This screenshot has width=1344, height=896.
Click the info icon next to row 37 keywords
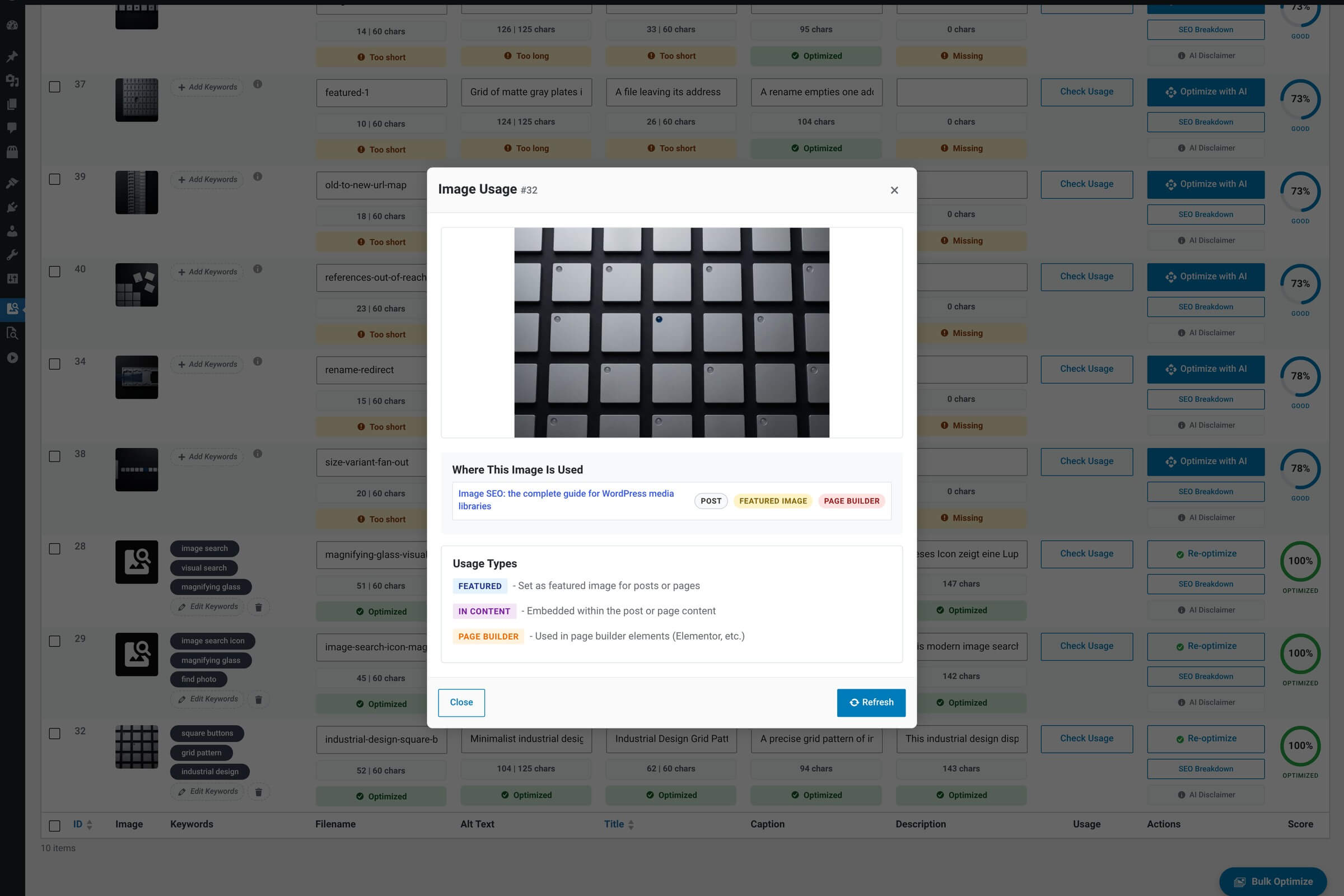258,84
